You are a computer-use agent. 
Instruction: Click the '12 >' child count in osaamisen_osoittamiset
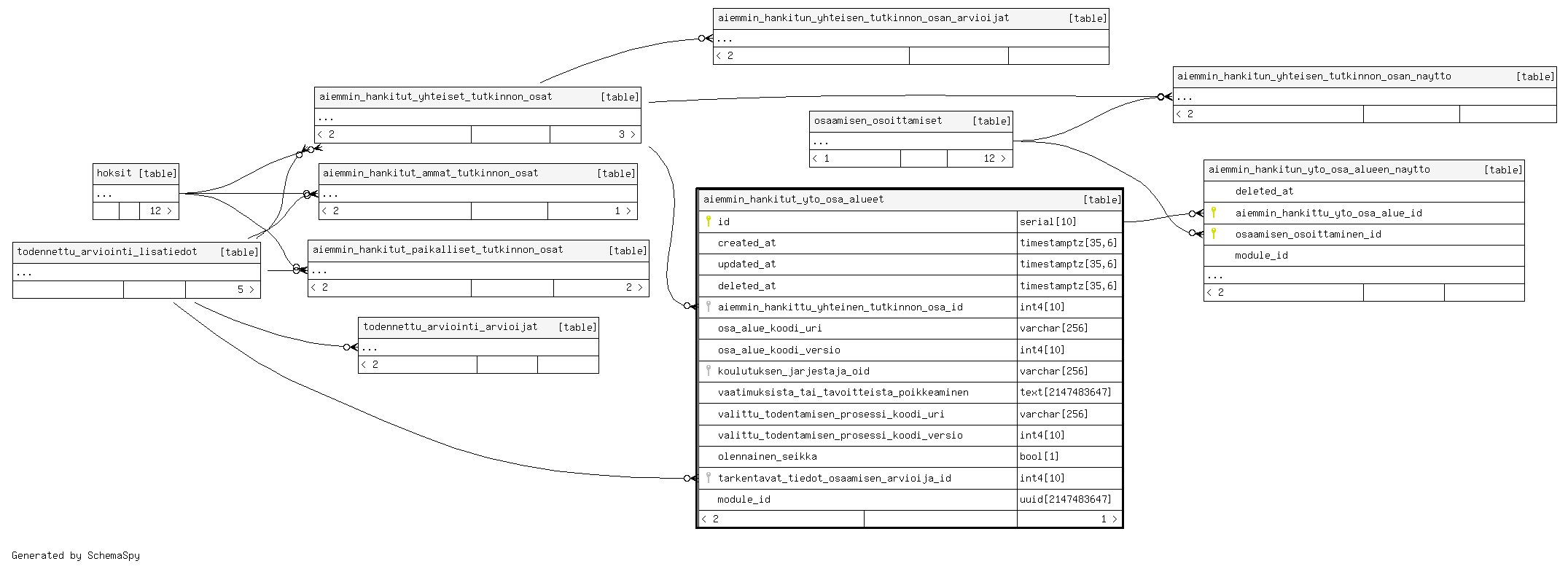(x=994, y=158)
